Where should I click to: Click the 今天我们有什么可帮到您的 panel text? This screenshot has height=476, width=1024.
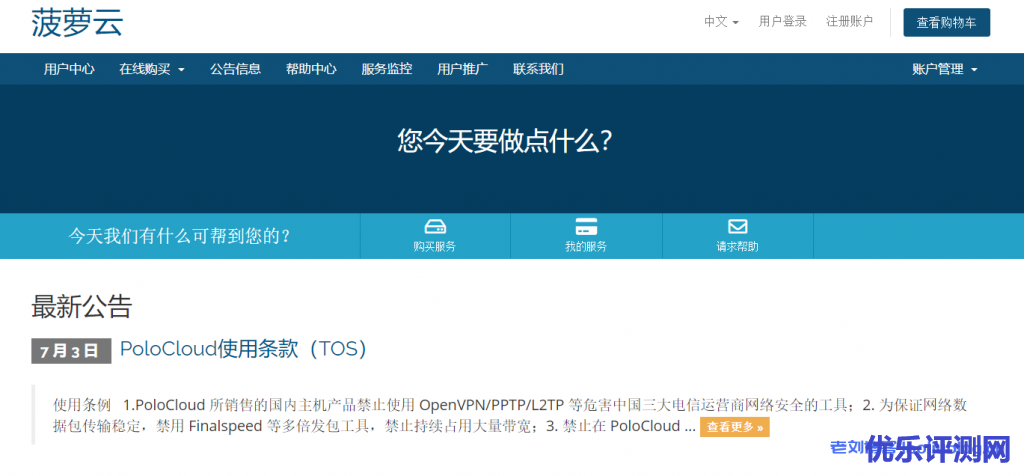[x=180, y=236]
